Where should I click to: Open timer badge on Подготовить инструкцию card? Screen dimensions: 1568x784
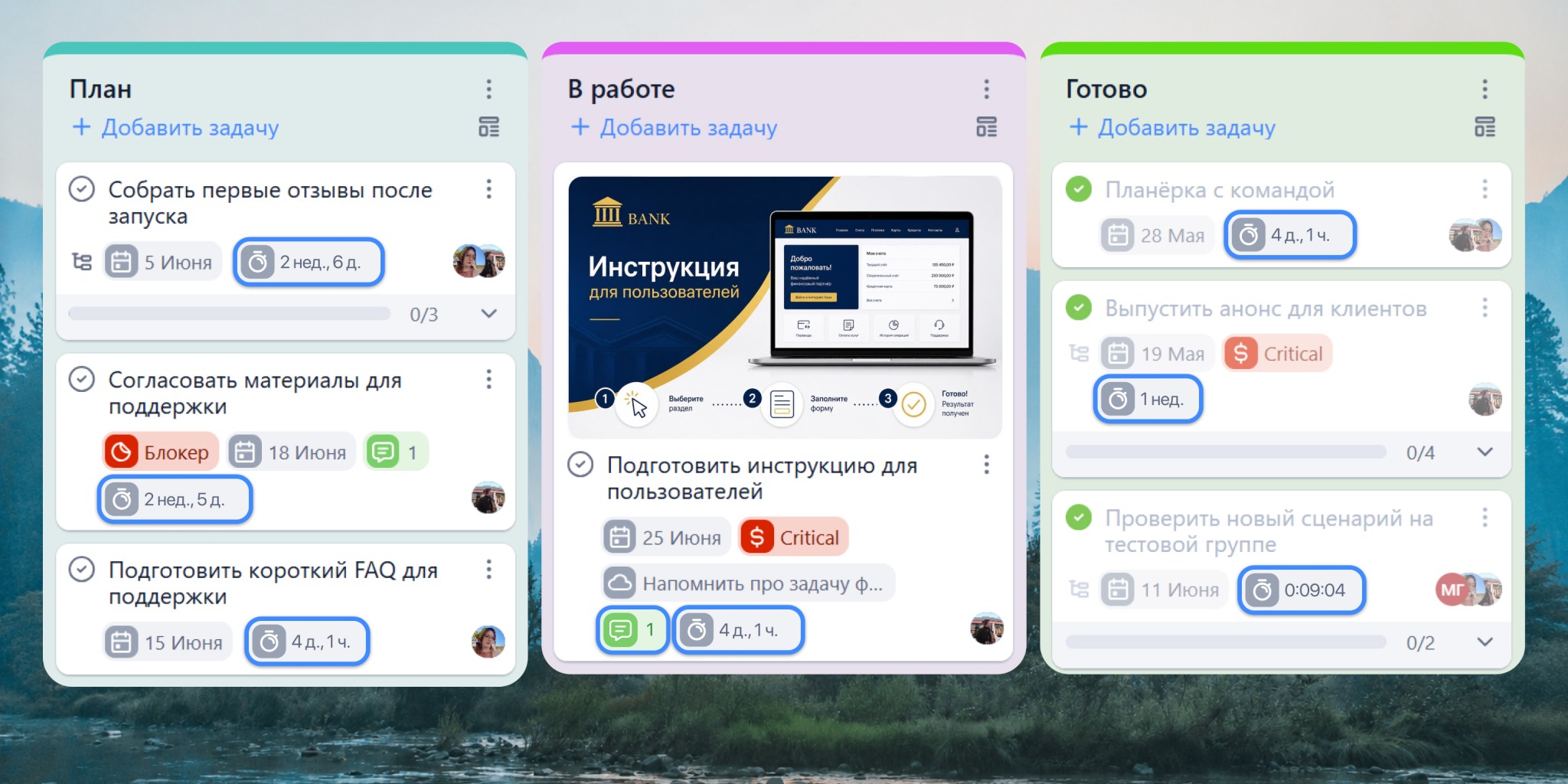coord(738,630)
